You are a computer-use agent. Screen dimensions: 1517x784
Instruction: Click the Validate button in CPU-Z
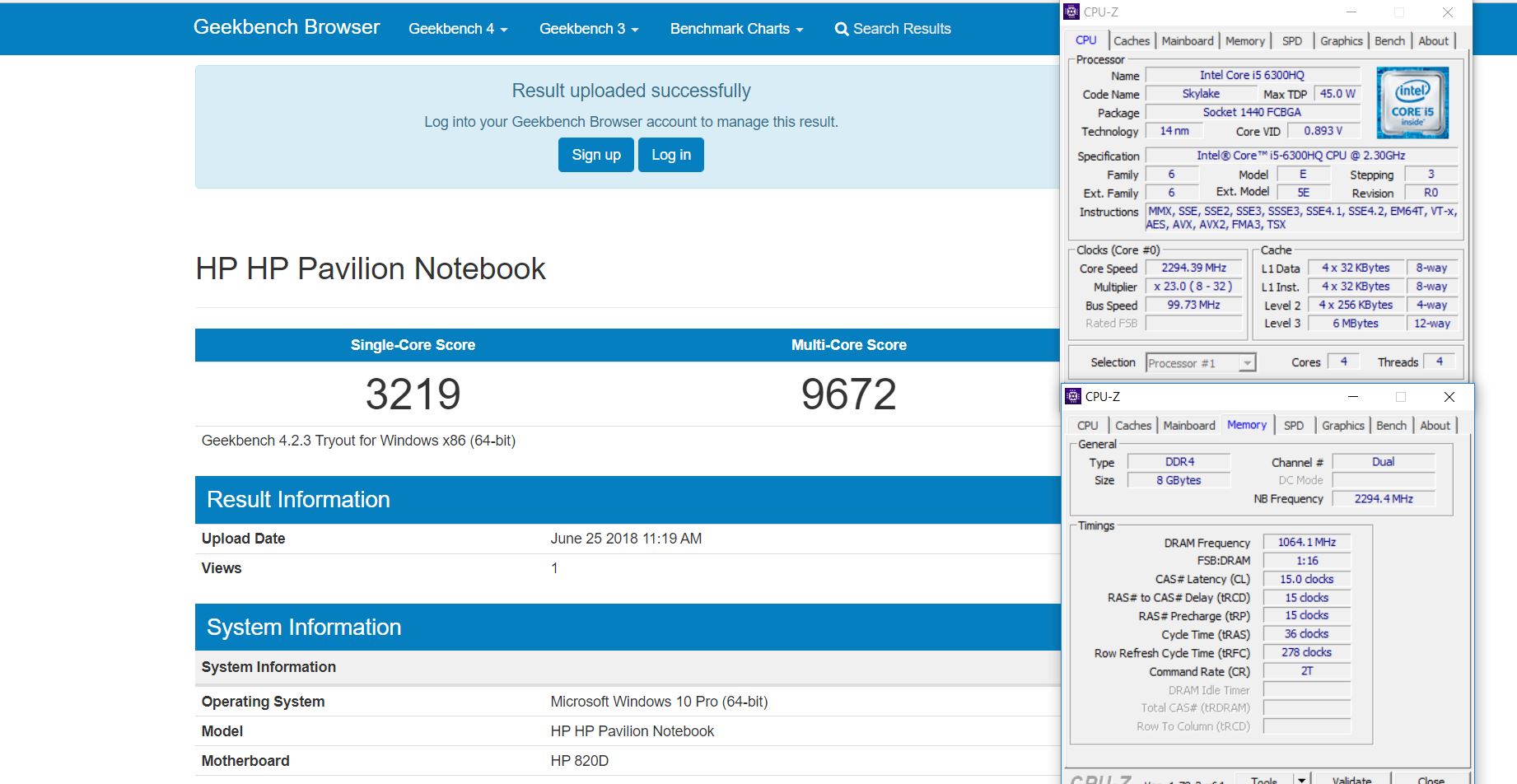click(x=1352, y=779)
